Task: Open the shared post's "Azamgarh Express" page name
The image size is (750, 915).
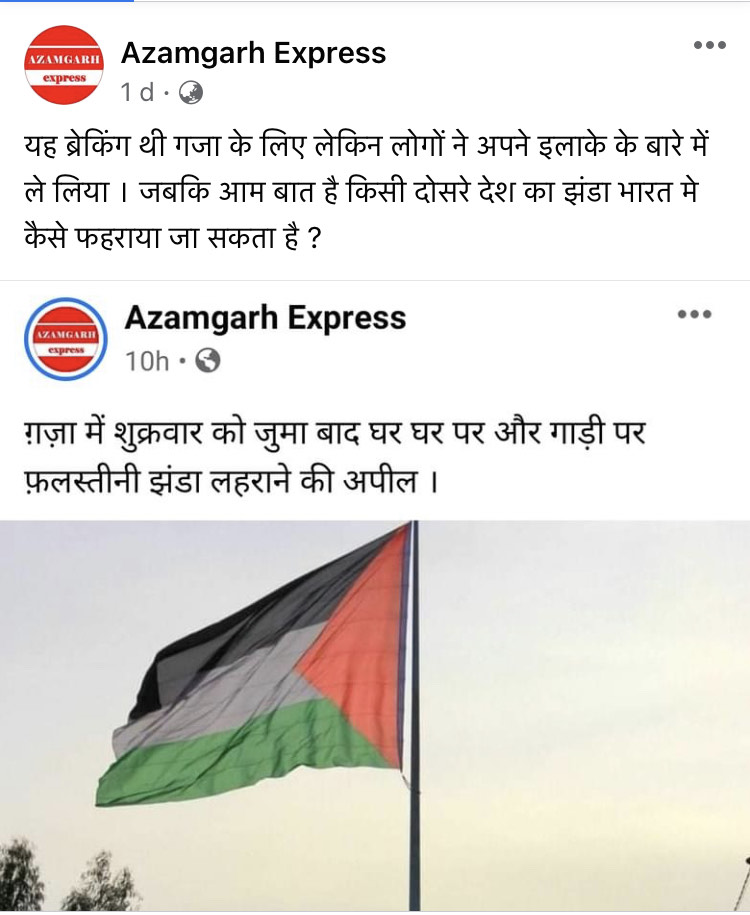Action: (266, 318)
